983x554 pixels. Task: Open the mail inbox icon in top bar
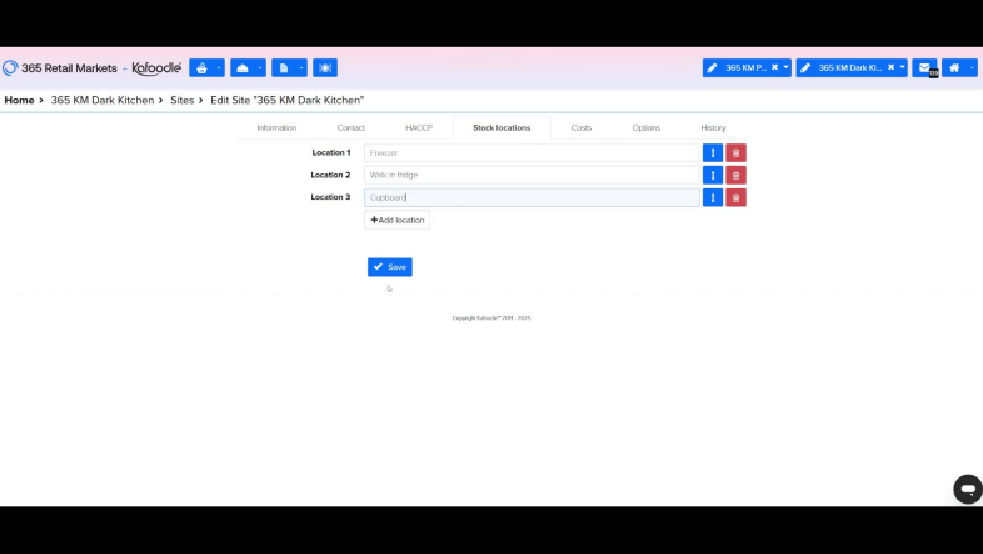(925, 68)
